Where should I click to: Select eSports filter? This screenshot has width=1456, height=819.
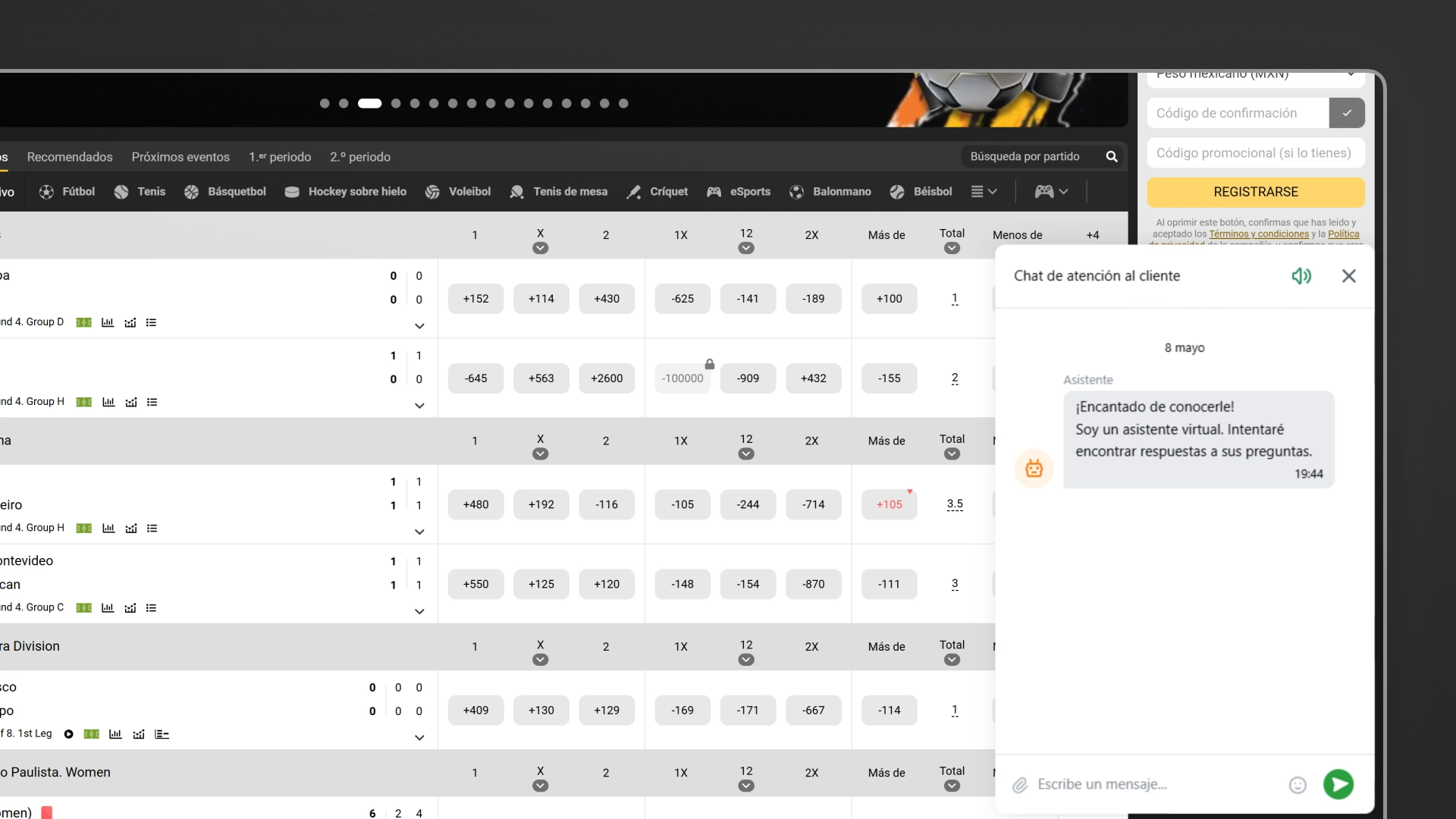point(739,192)
